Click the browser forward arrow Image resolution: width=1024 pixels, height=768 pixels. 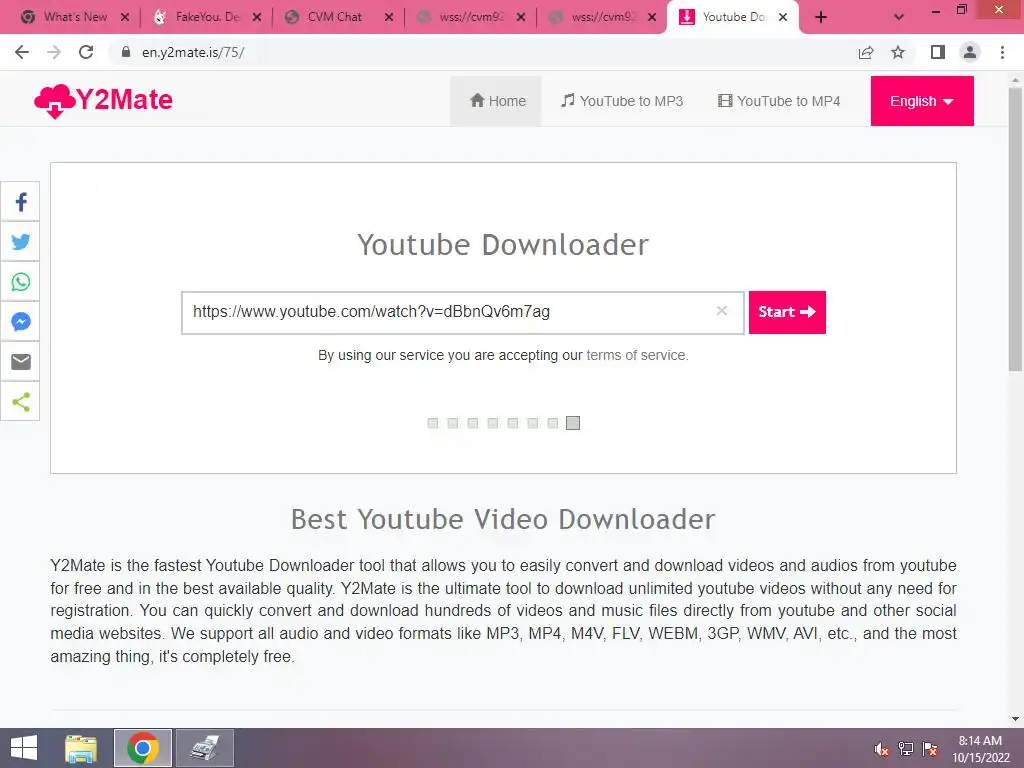click(54, 52)
